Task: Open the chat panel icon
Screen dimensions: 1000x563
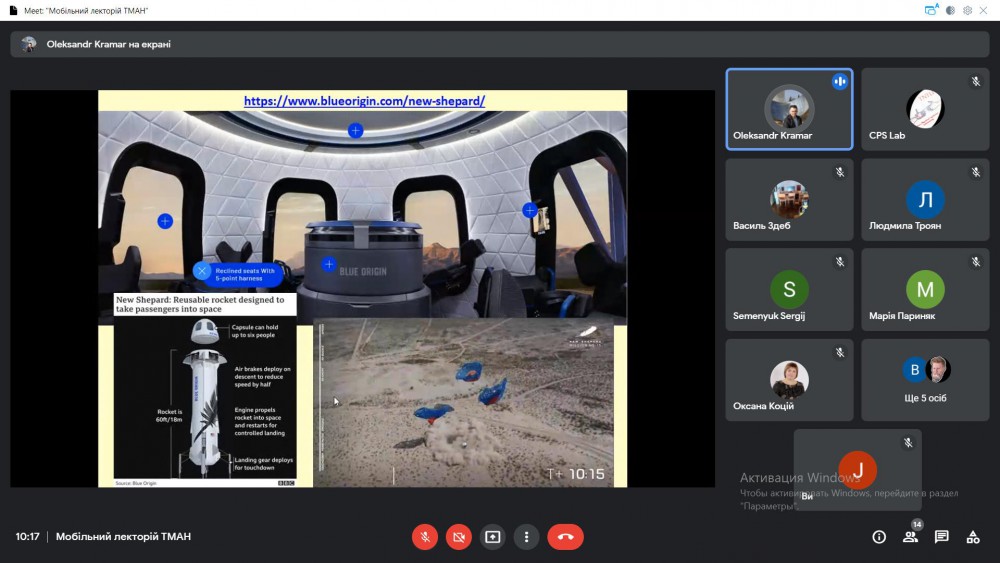Action: (941, 537)
